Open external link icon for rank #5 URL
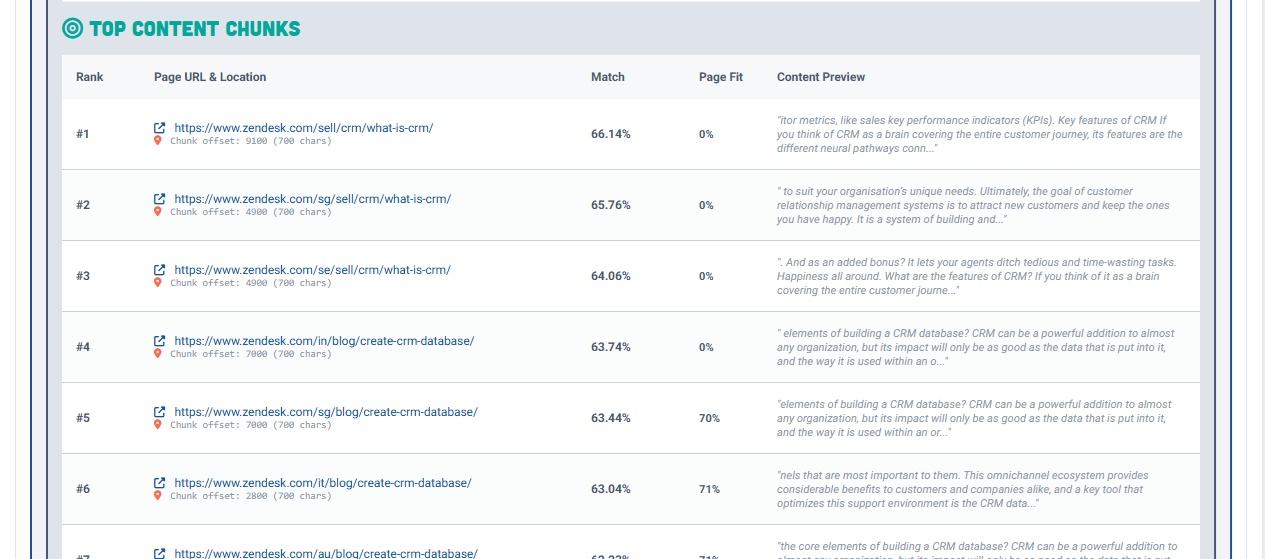This screenshot has height=559, width=1265. pos(159,412)
